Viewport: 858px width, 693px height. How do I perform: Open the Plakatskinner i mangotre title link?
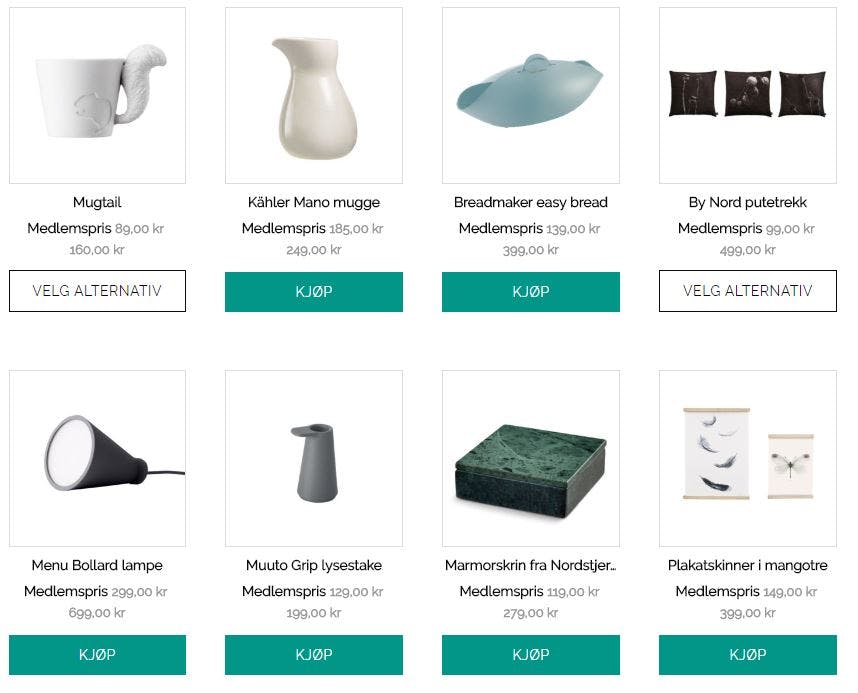(748, 565)
